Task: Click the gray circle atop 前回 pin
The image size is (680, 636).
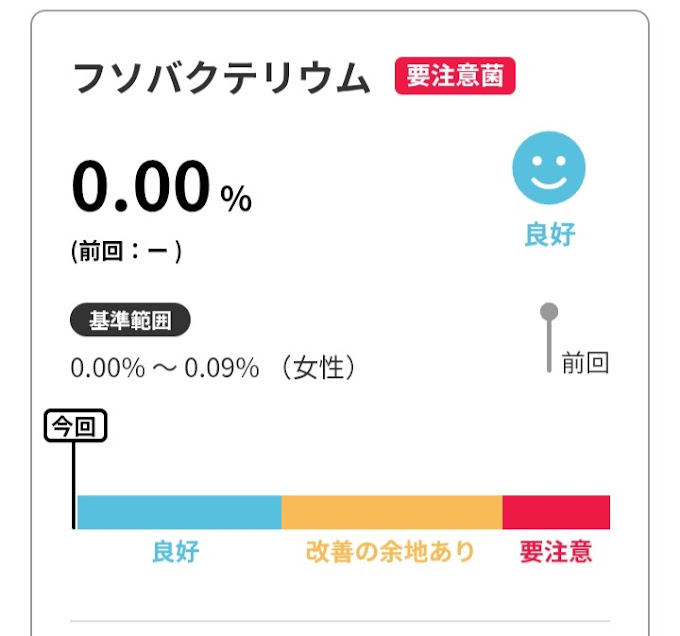Action: point(549,311)
